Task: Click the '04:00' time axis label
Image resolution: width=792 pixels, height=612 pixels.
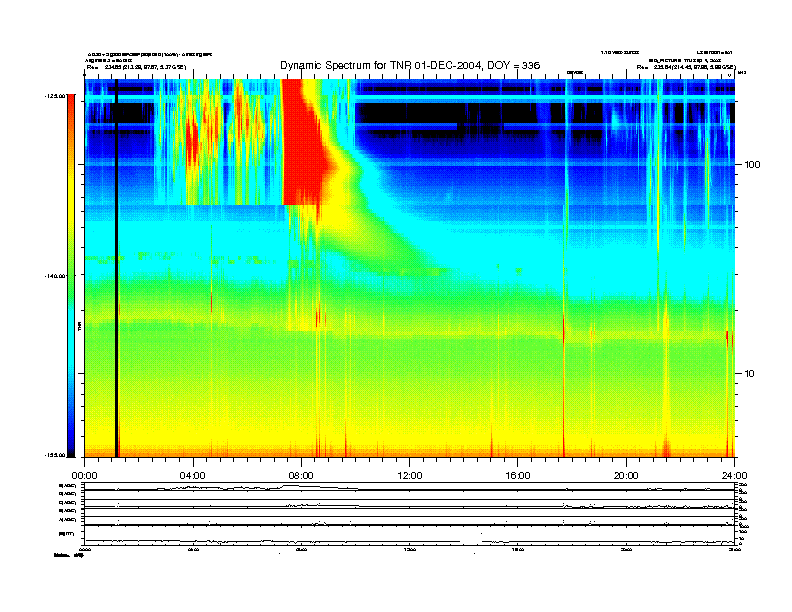Action: [x=193, y=476]
